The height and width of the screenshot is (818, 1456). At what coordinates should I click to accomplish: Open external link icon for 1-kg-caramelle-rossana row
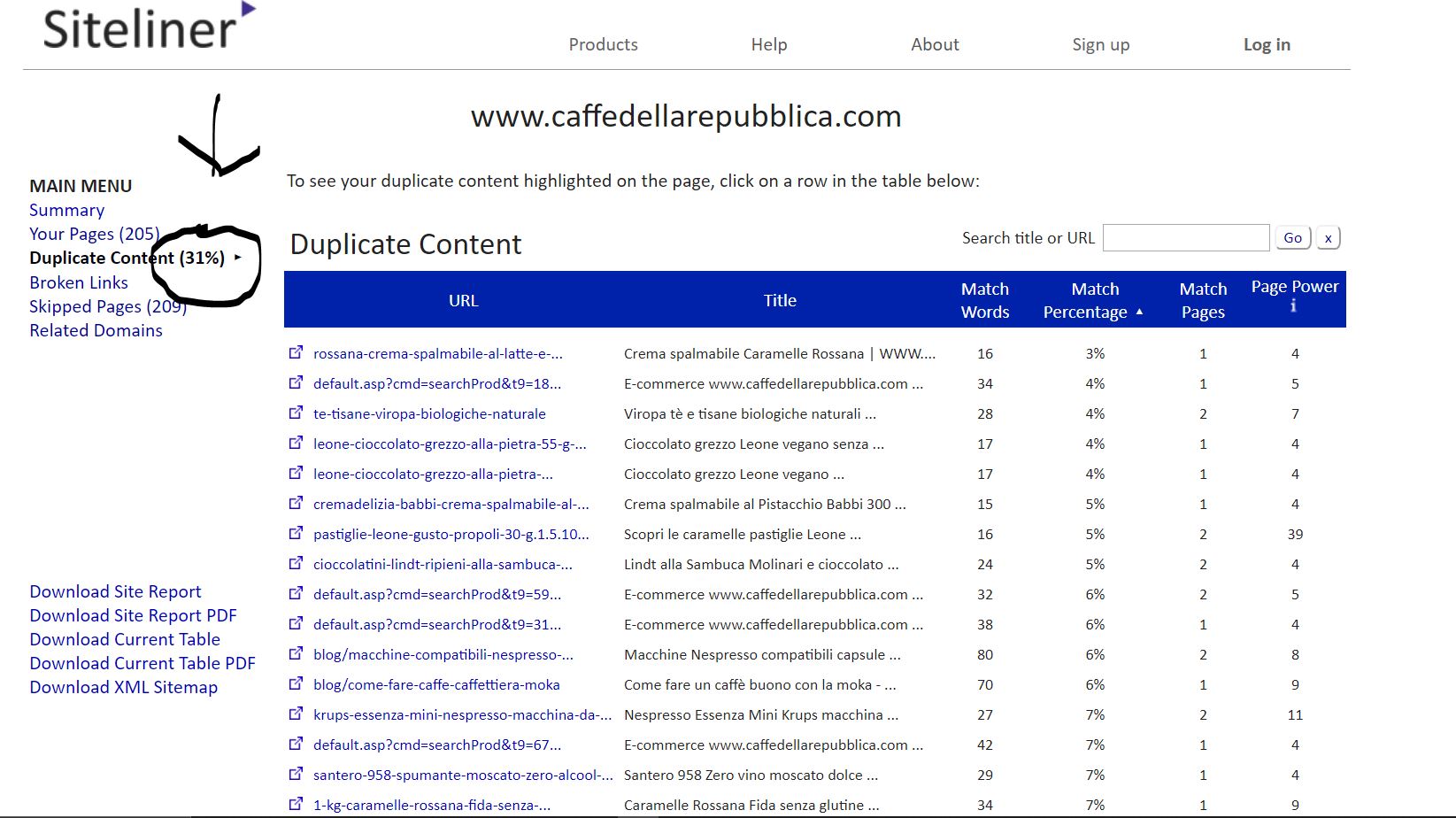pos(296,804)
